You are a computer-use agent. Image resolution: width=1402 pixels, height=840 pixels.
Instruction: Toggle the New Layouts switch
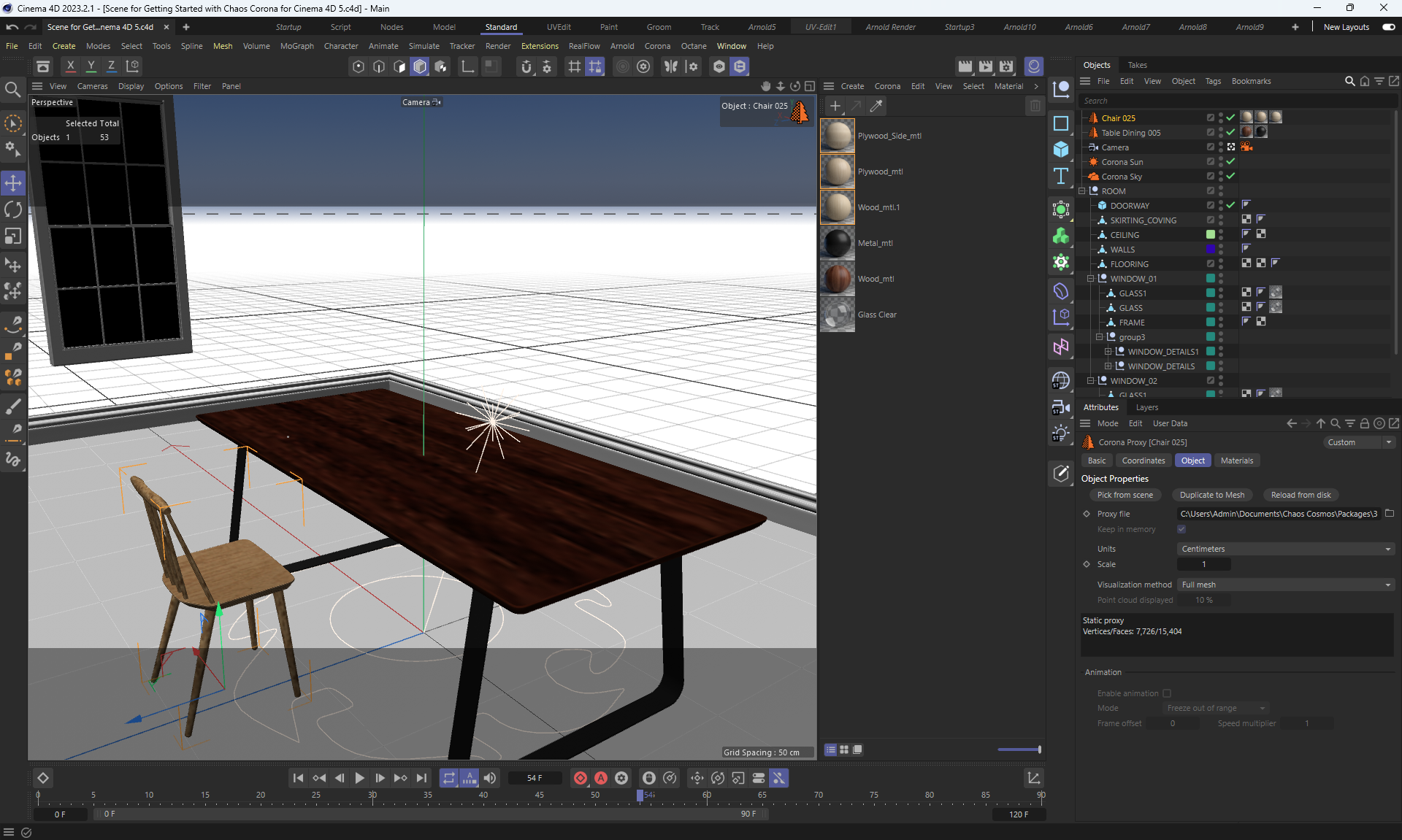pos(1388,27)
